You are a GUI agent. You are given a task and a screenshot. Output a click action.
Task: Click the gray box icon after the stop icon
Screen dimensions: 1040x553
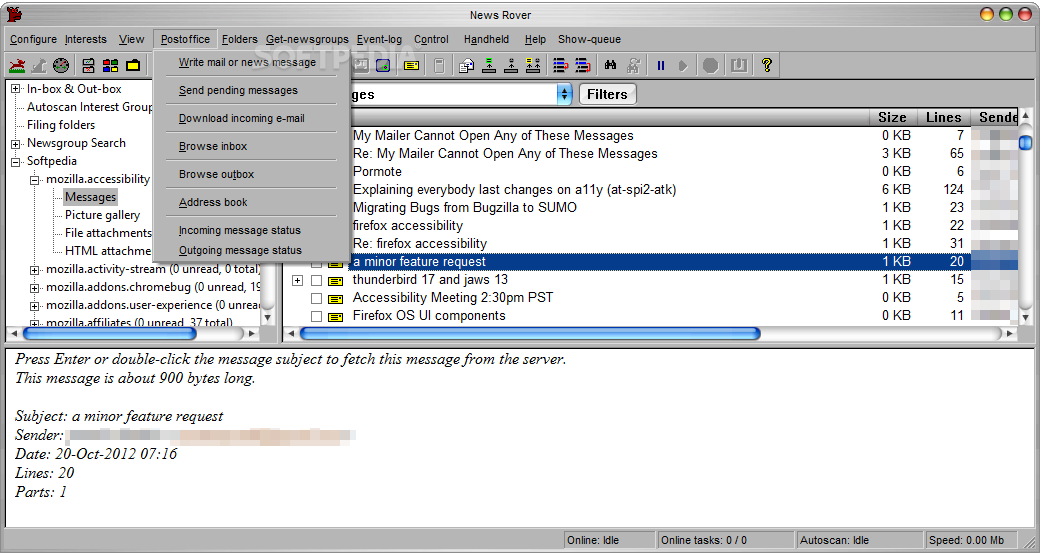[738, 65]
